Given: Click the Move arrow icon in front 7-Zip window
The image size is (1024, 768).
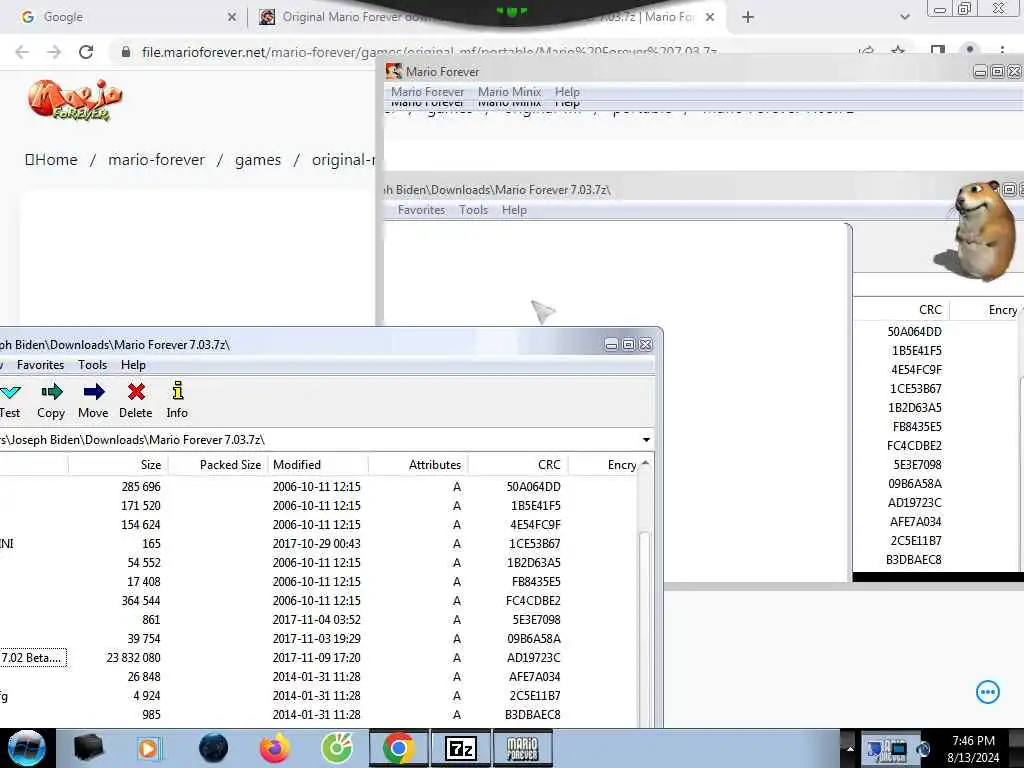Looking at the screenshot, I should click(93, 392).
